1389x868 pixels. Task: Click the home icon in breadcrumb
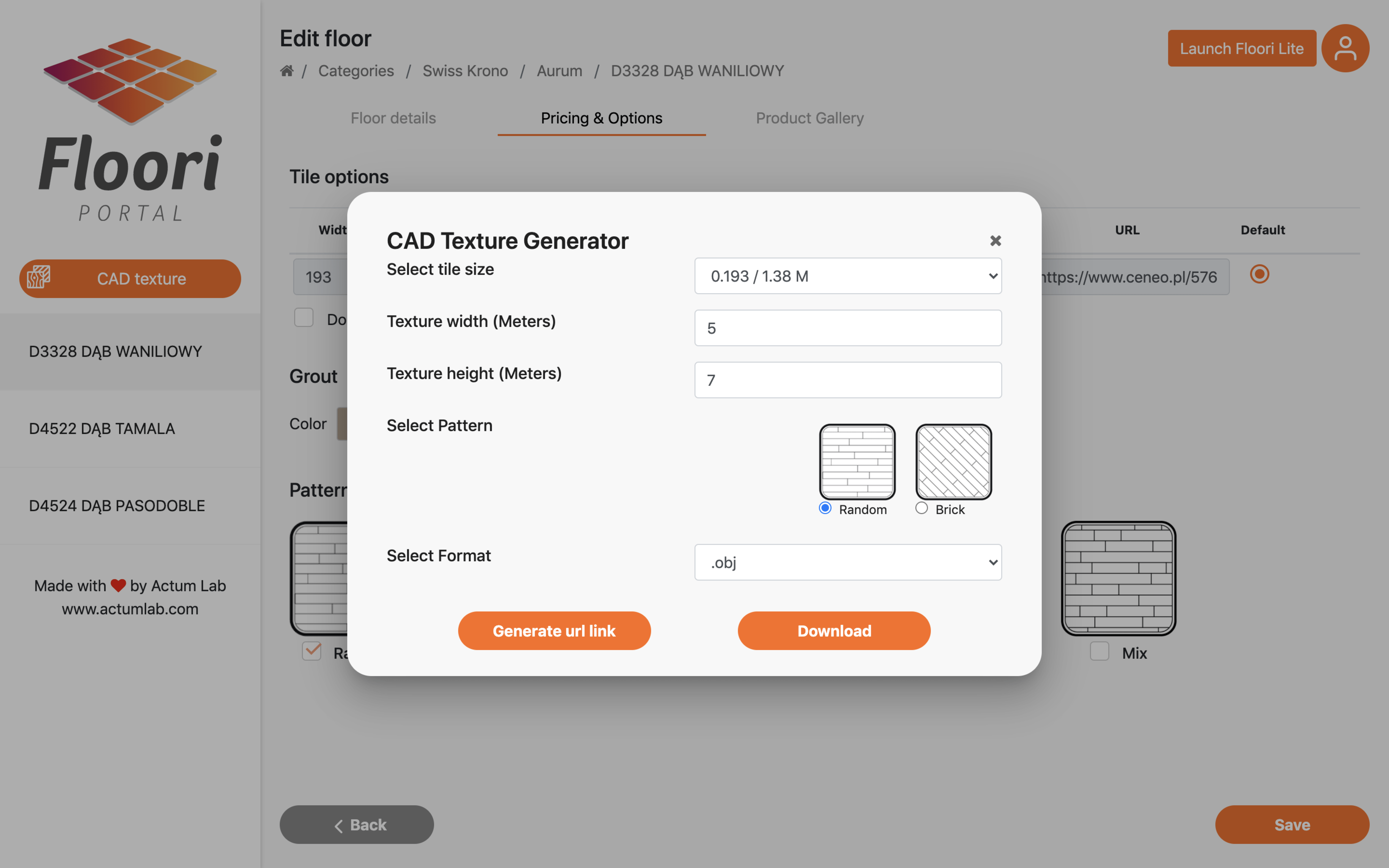pos(286,71)
